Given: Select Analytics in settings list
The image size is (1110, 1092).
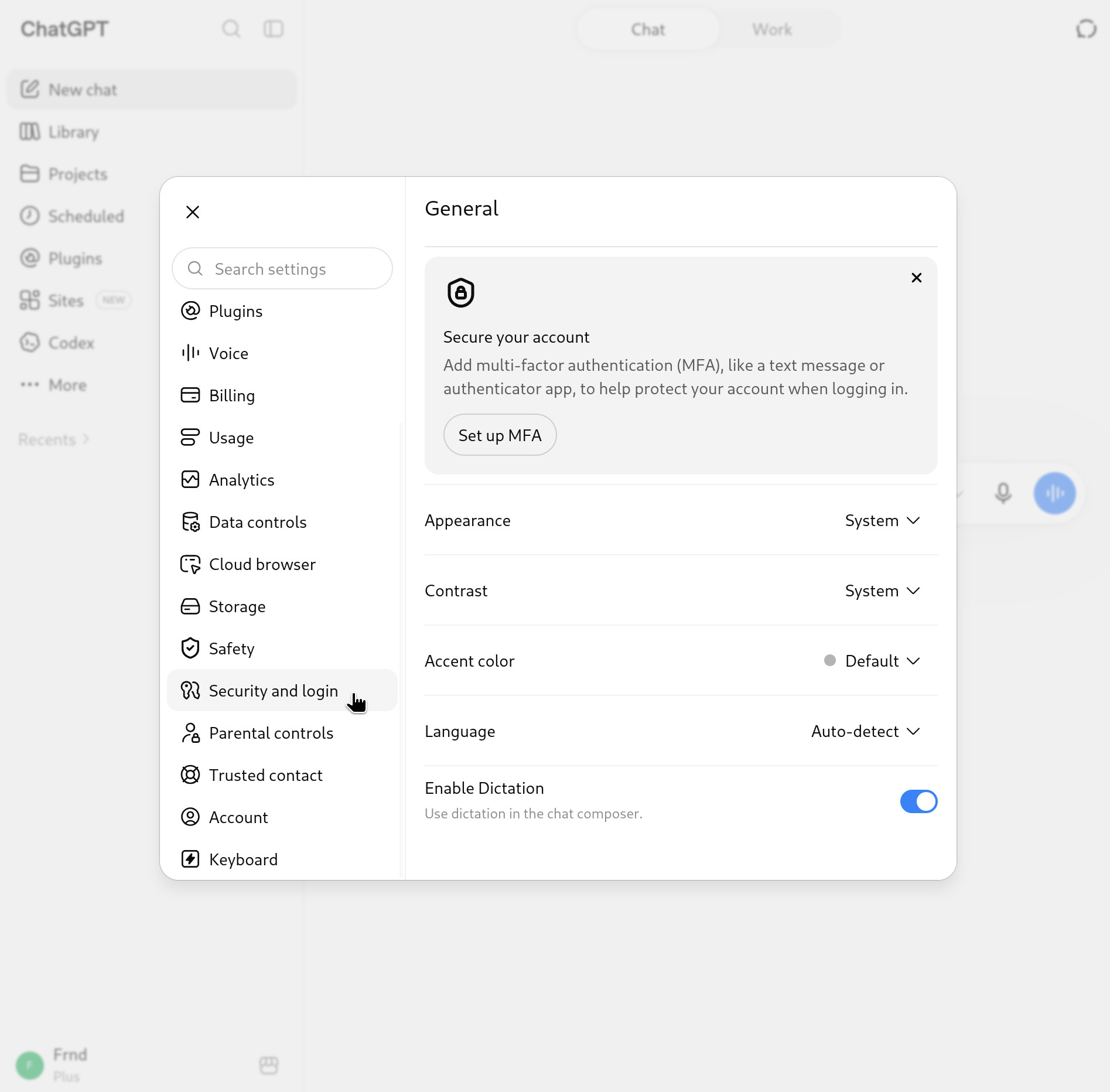Looking at the screenshot, I should (282, 480).
